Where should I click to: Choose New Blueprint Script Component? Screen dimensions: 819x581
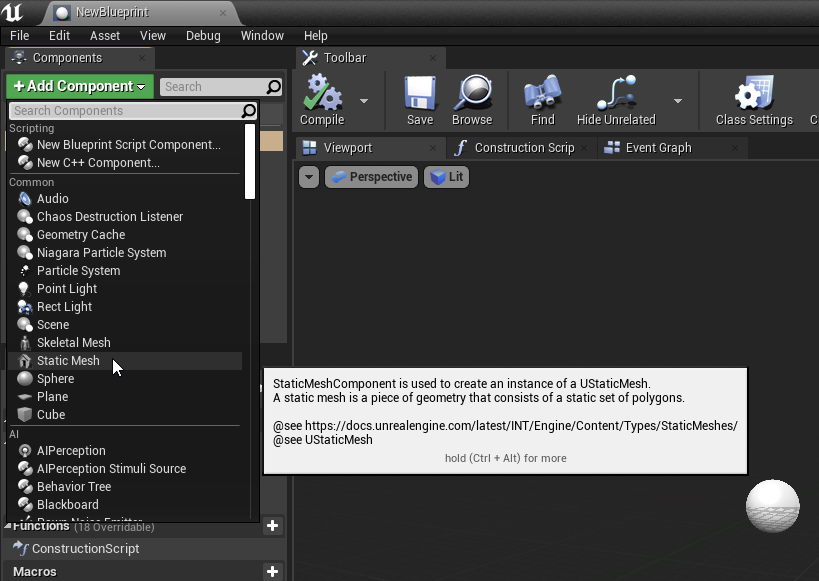125,145
